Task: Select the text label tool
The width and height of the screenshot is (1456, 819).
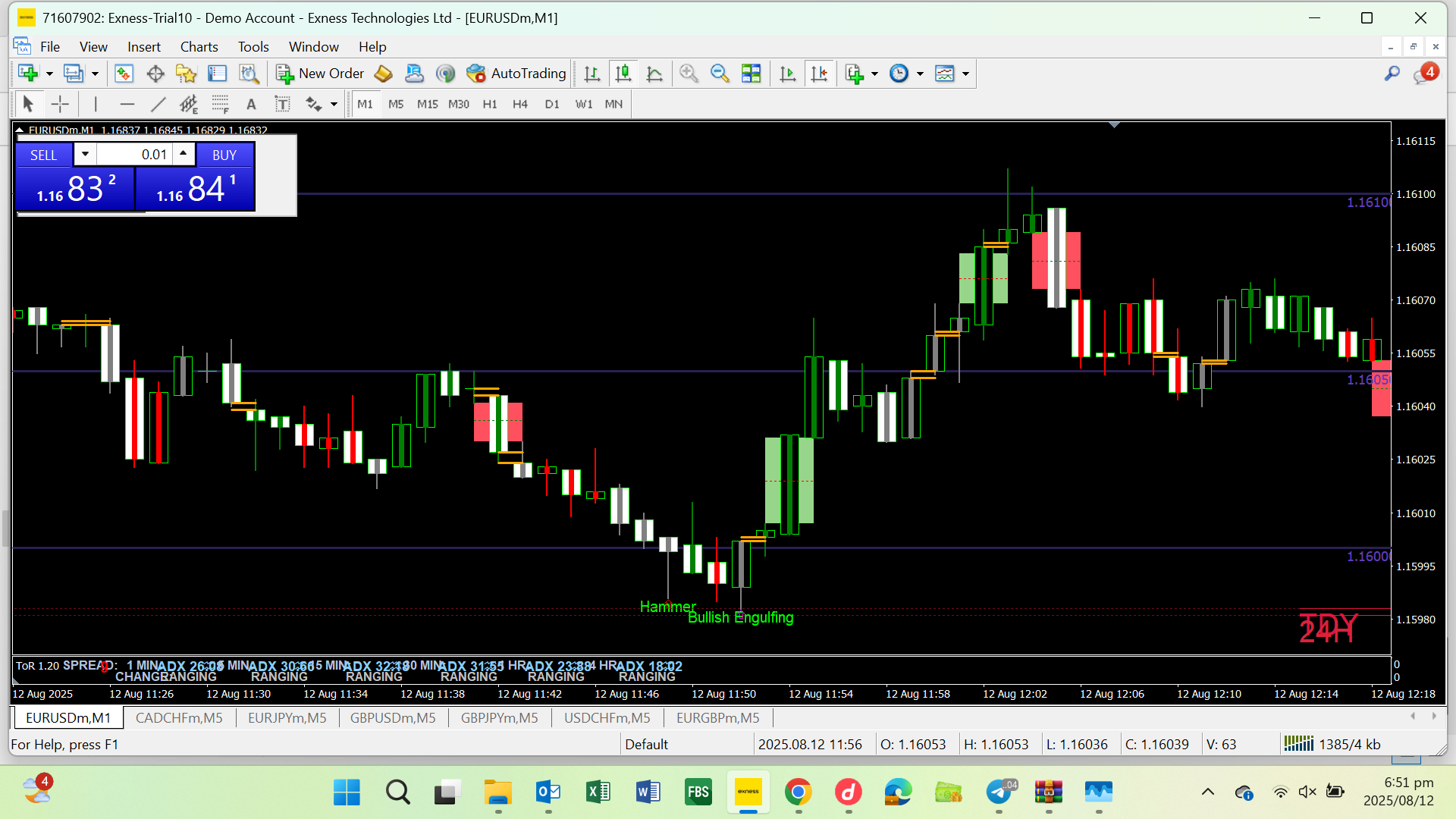Action: click(283, 104)
